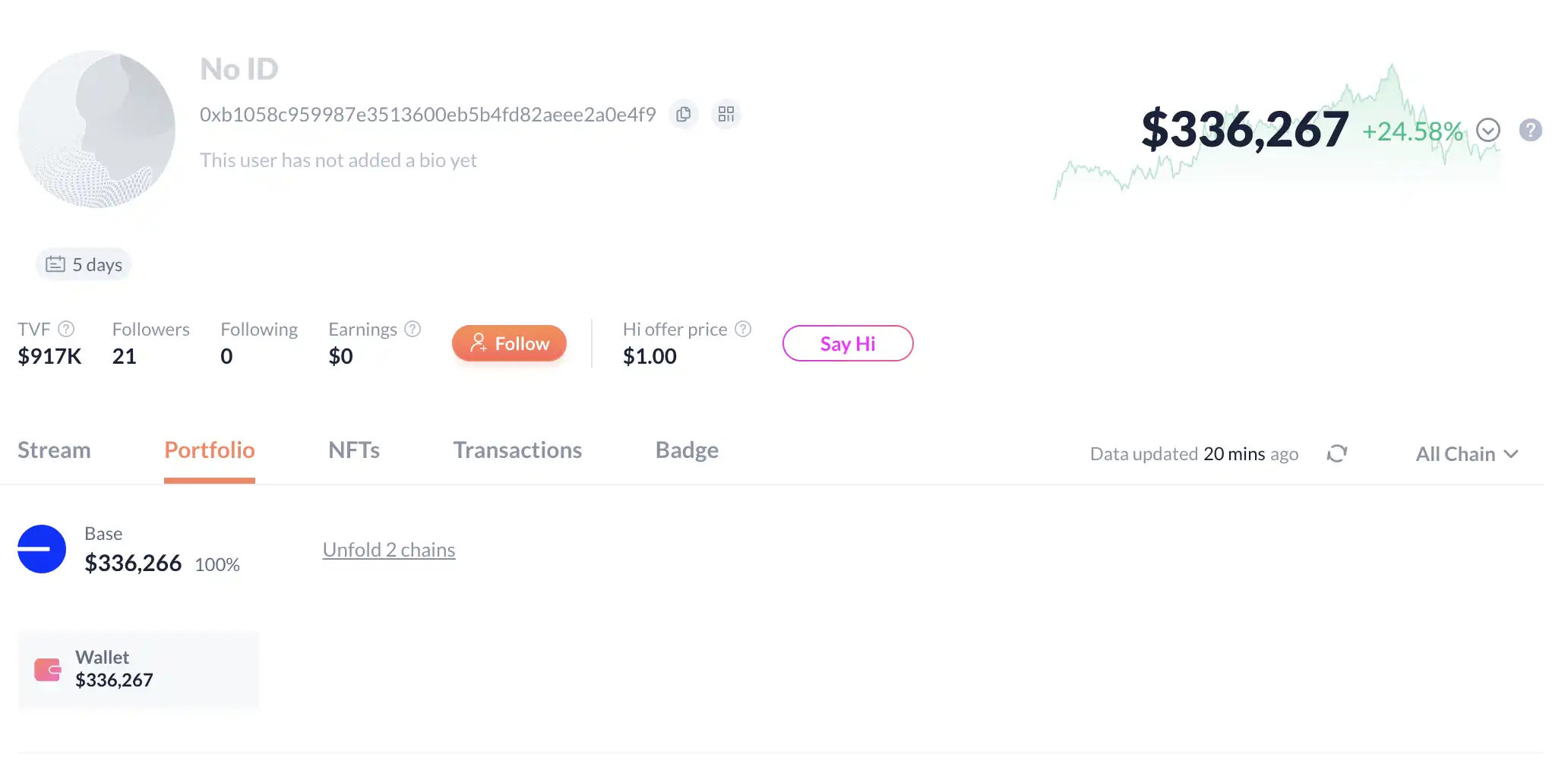Click the Base chain logo
The height and width of the screenshot is (767, 1568).
(42, 549)
